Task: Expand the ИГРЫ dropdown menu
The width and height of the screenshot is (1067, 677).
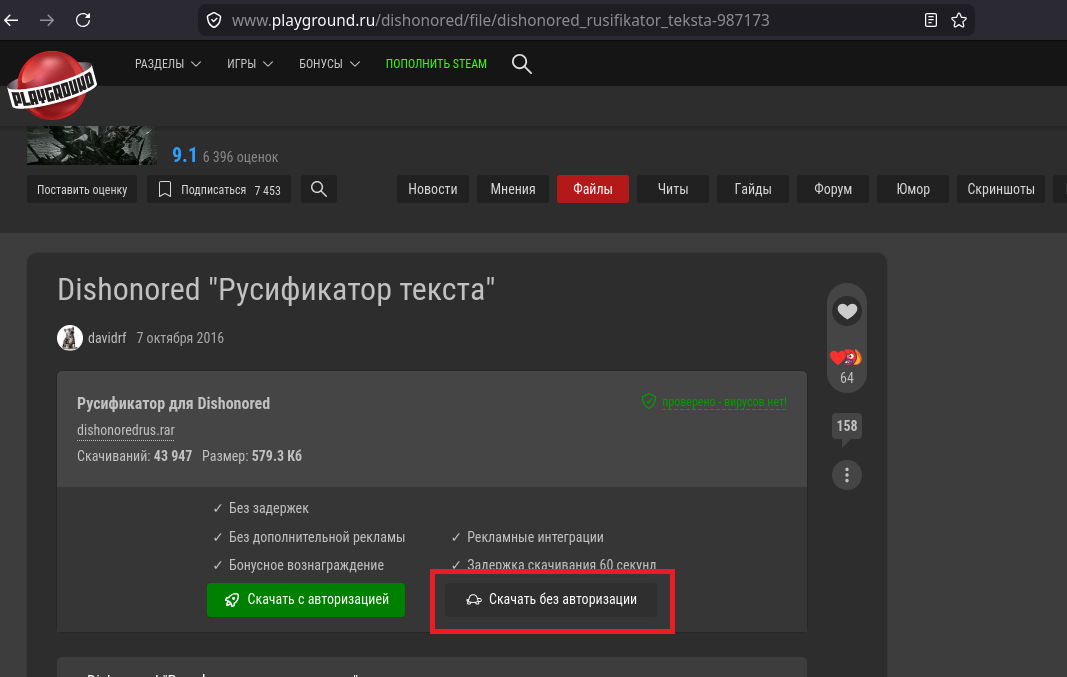Action: coord(250,64)
